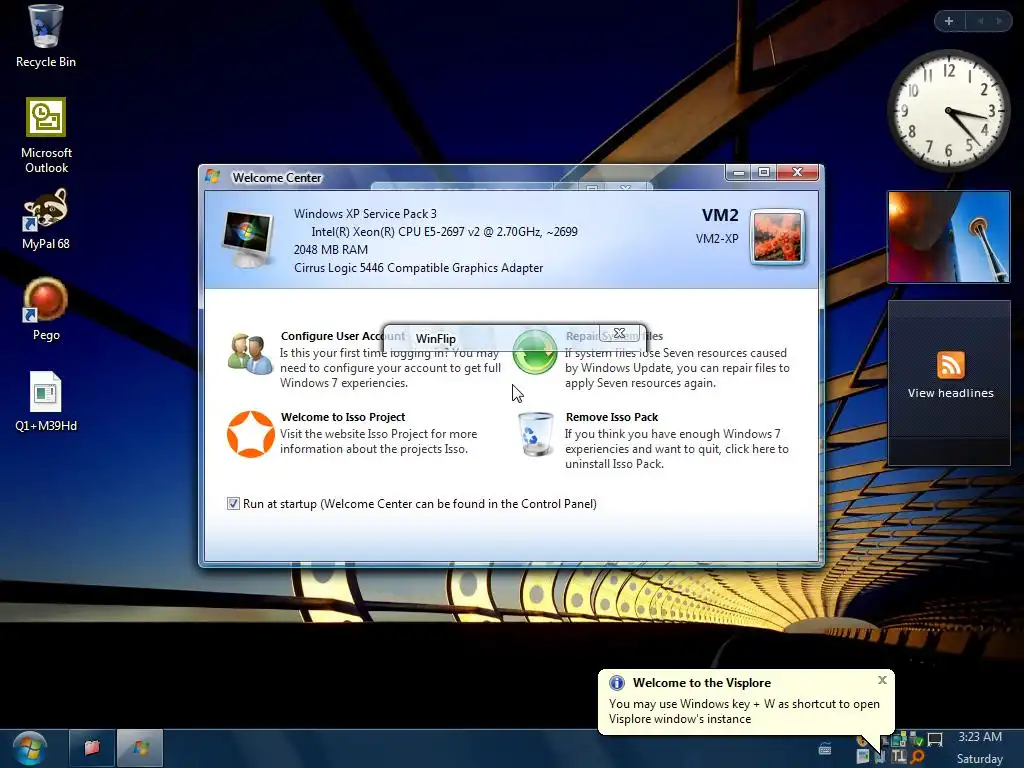The height and width of the screenshot is (768, 1024).
Task: Launch Microsoft Outlook desktop shortcut
Action: [x=46, y=136]
